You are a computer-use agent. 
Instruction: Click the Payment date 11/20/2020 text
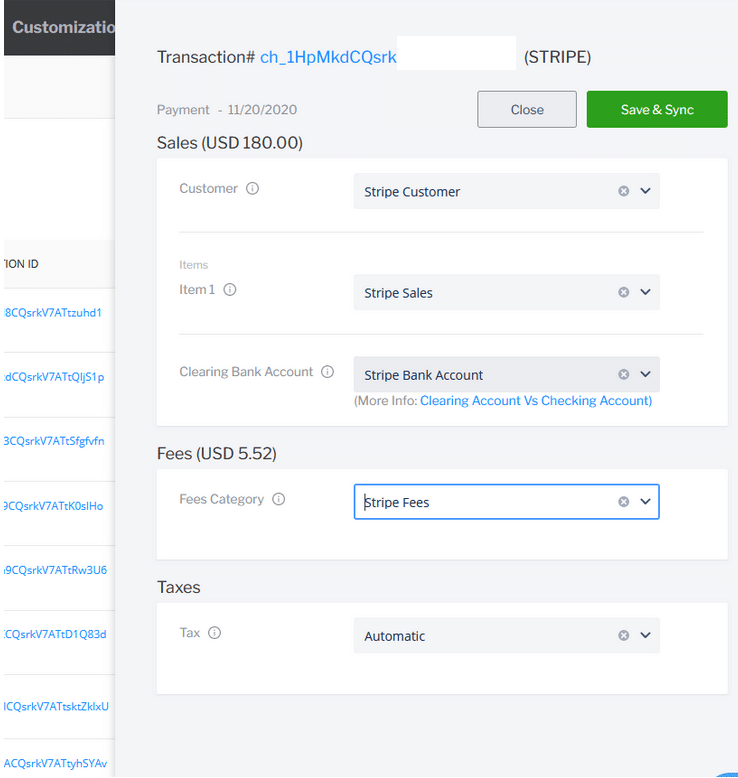click(x=262, y=110)
